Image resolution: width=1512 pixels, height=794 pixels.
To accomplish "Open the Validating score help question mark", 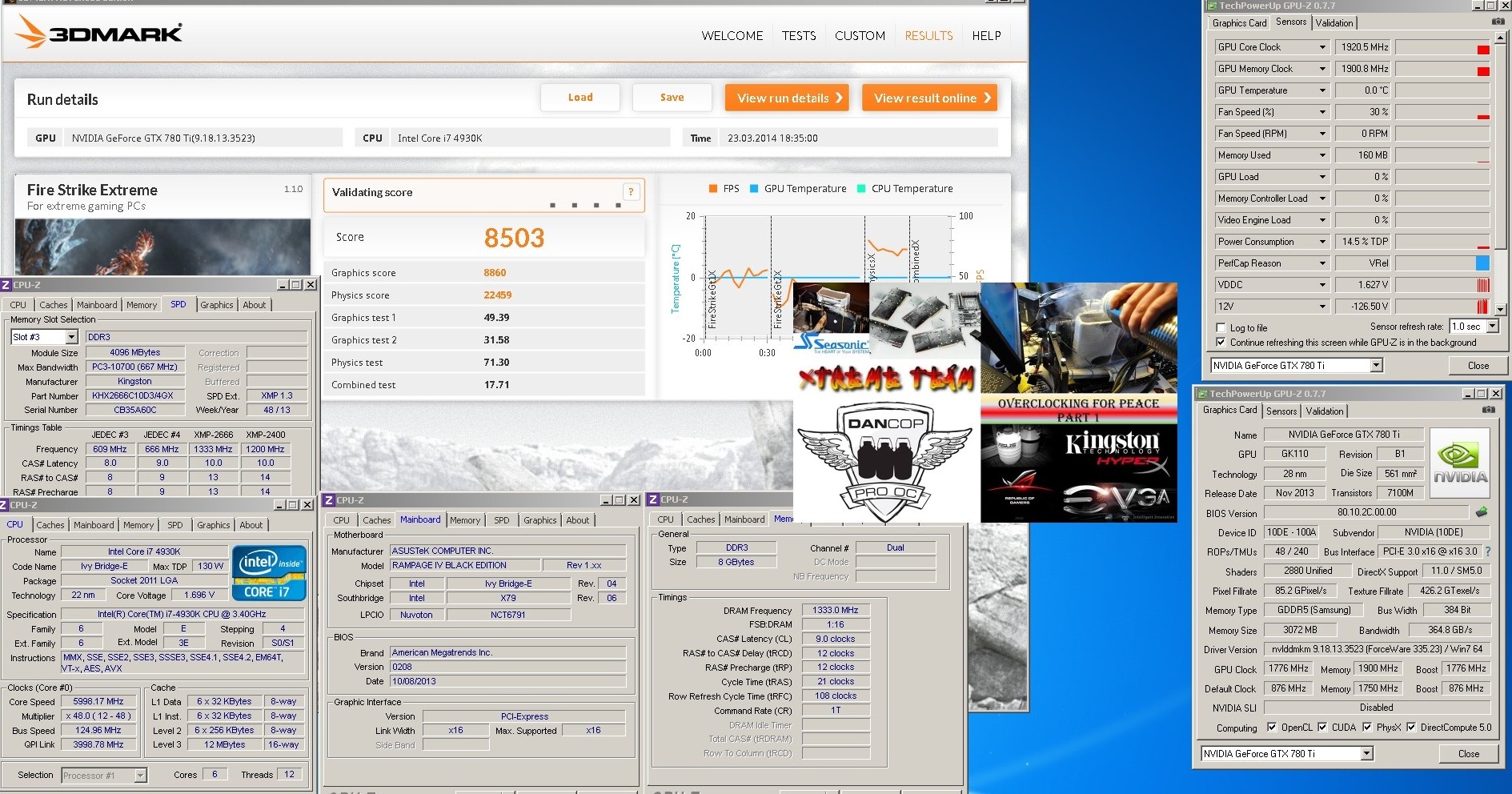I will pyautogui.click(x=631, y=191).
